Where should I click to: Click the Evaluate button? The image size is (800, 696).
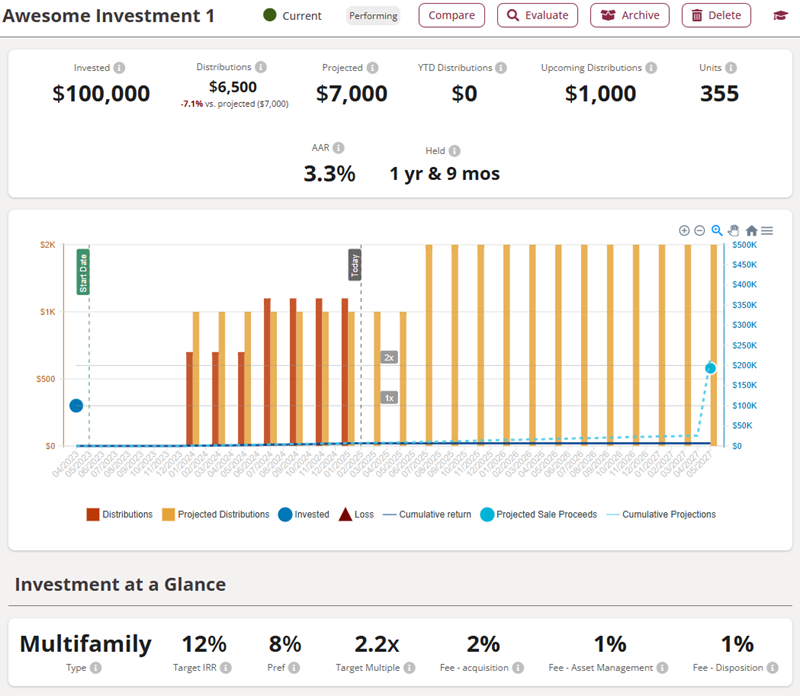click(538, 16)
